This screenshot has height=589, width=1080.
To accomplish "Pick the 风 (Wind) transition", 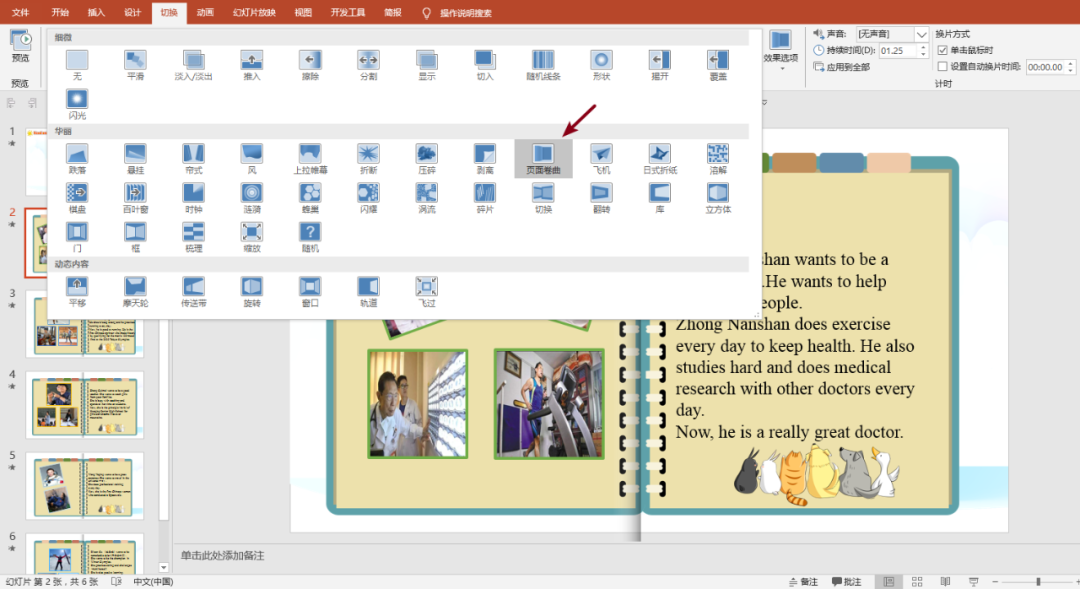I will pyautogui.click(x=251, y=158).
